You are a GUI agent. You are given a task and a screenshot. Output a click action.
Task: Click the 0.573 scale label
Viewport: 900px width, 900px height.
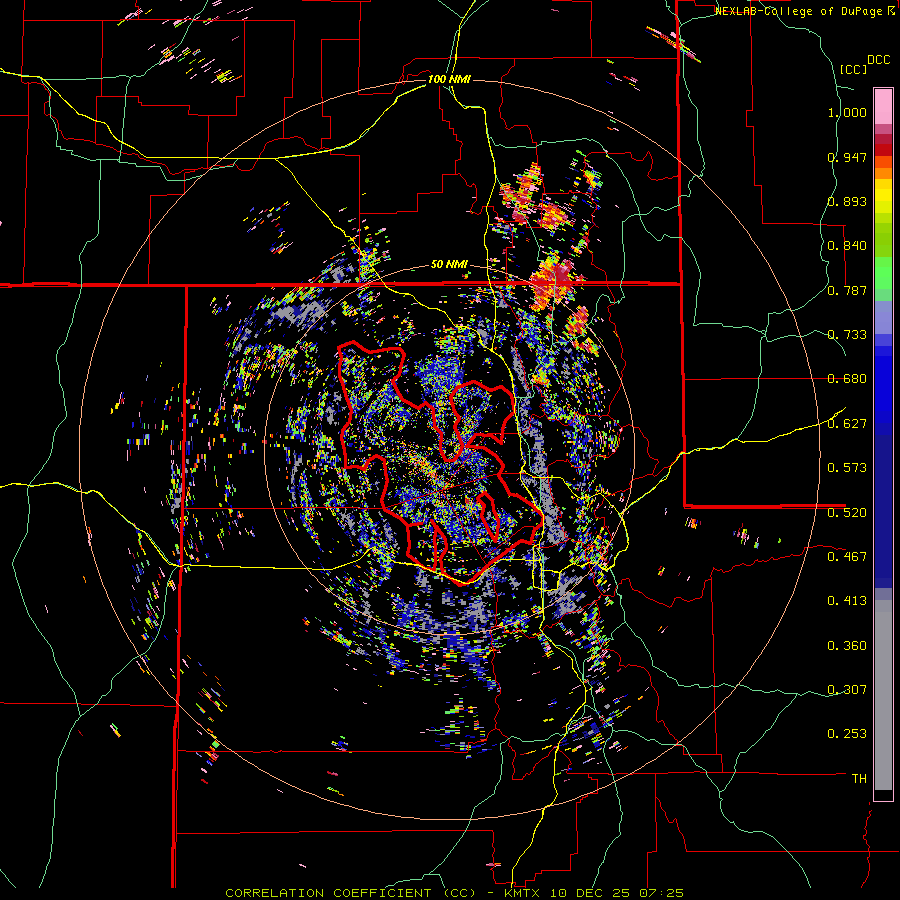pyautogui.click(x=847, y=468)
